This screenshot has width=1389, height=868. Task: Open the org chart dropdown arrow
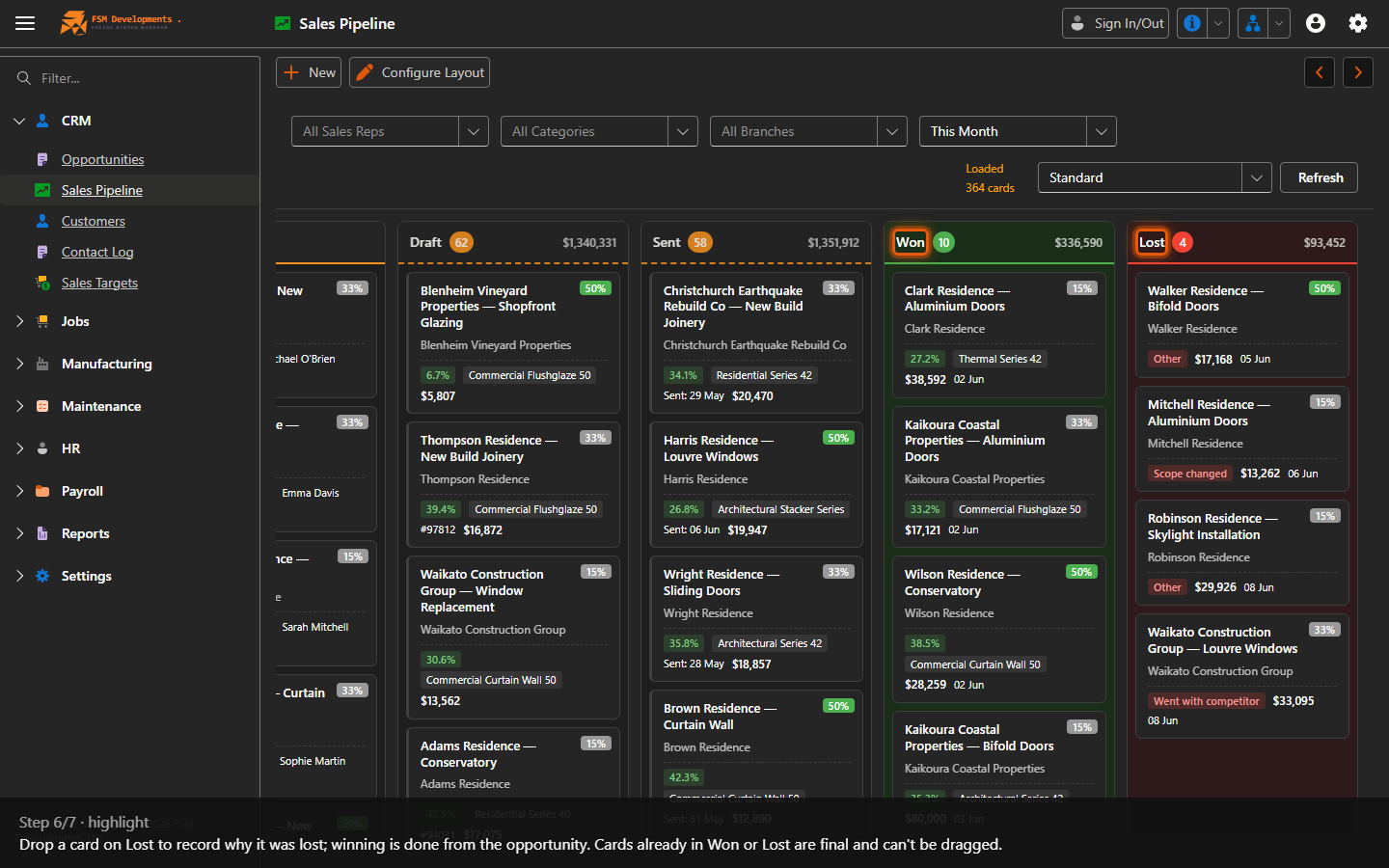coord(1279,23)
